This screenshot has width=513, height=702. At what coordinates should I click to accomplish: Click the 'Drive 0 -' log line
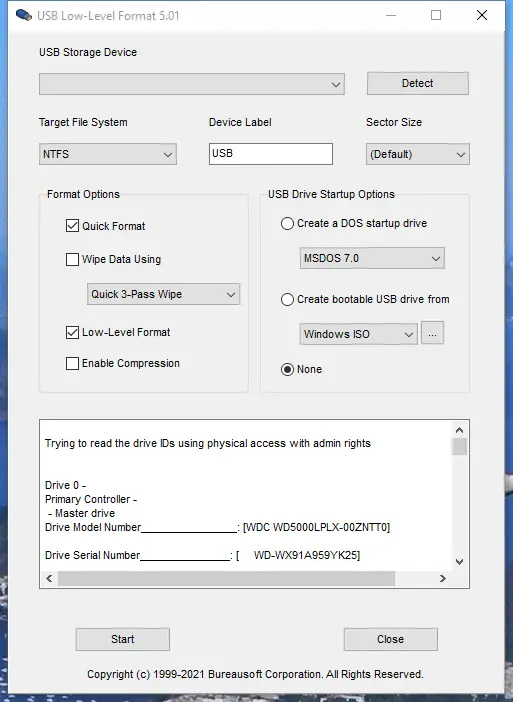65,485
